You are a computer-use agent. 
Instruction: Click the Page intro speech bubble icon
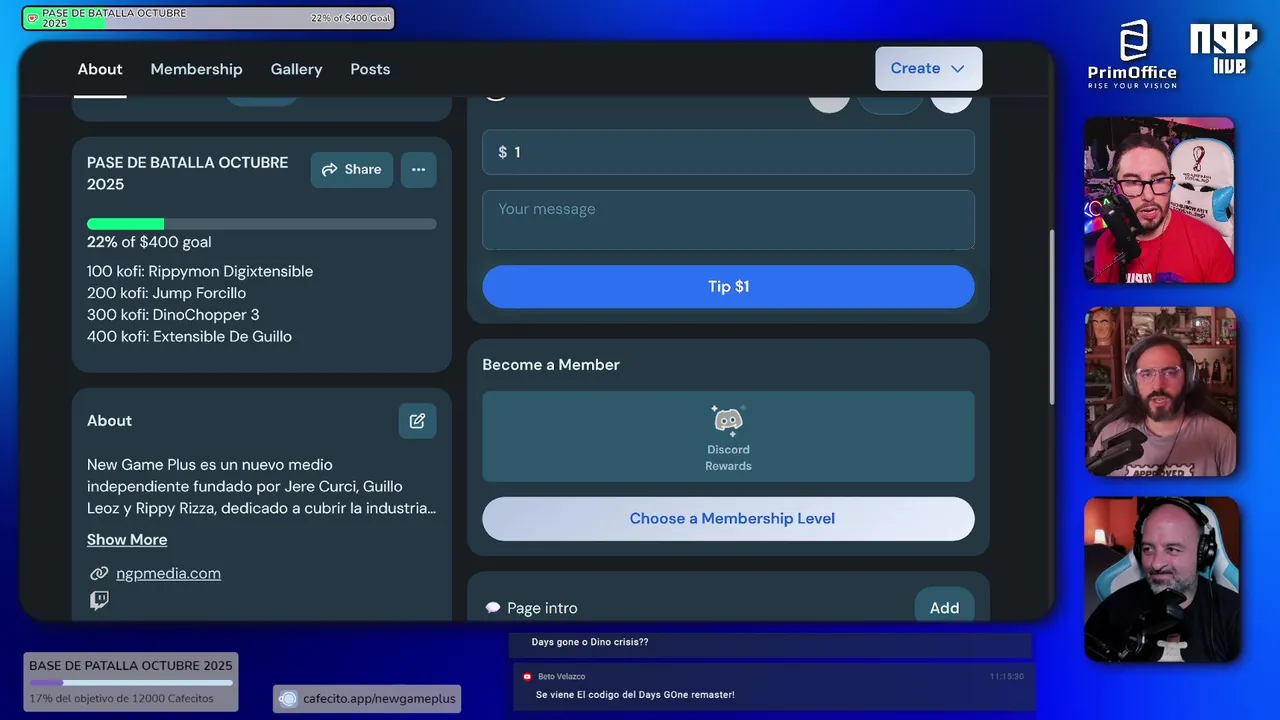coord(493,608)
